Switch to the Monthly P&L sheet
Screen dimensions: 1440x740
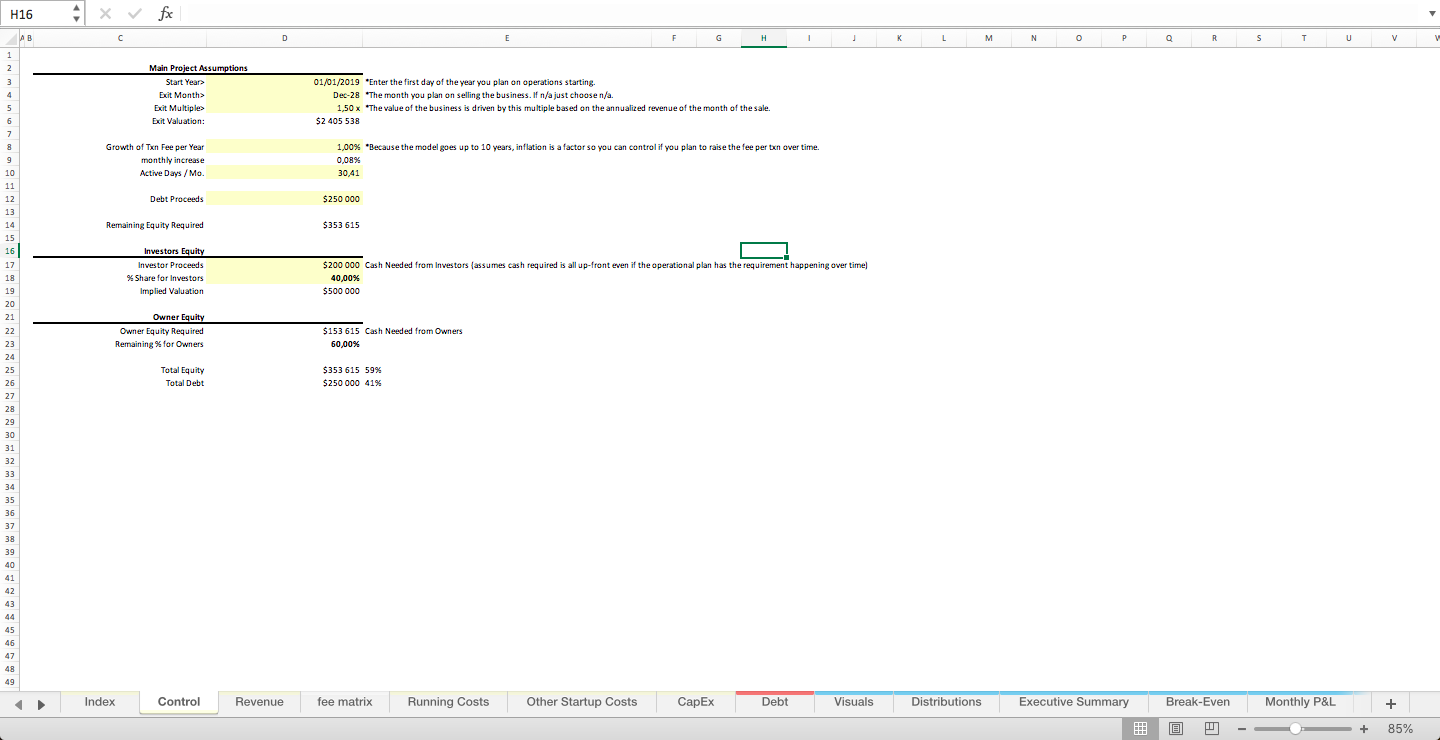coord(1300,702)
